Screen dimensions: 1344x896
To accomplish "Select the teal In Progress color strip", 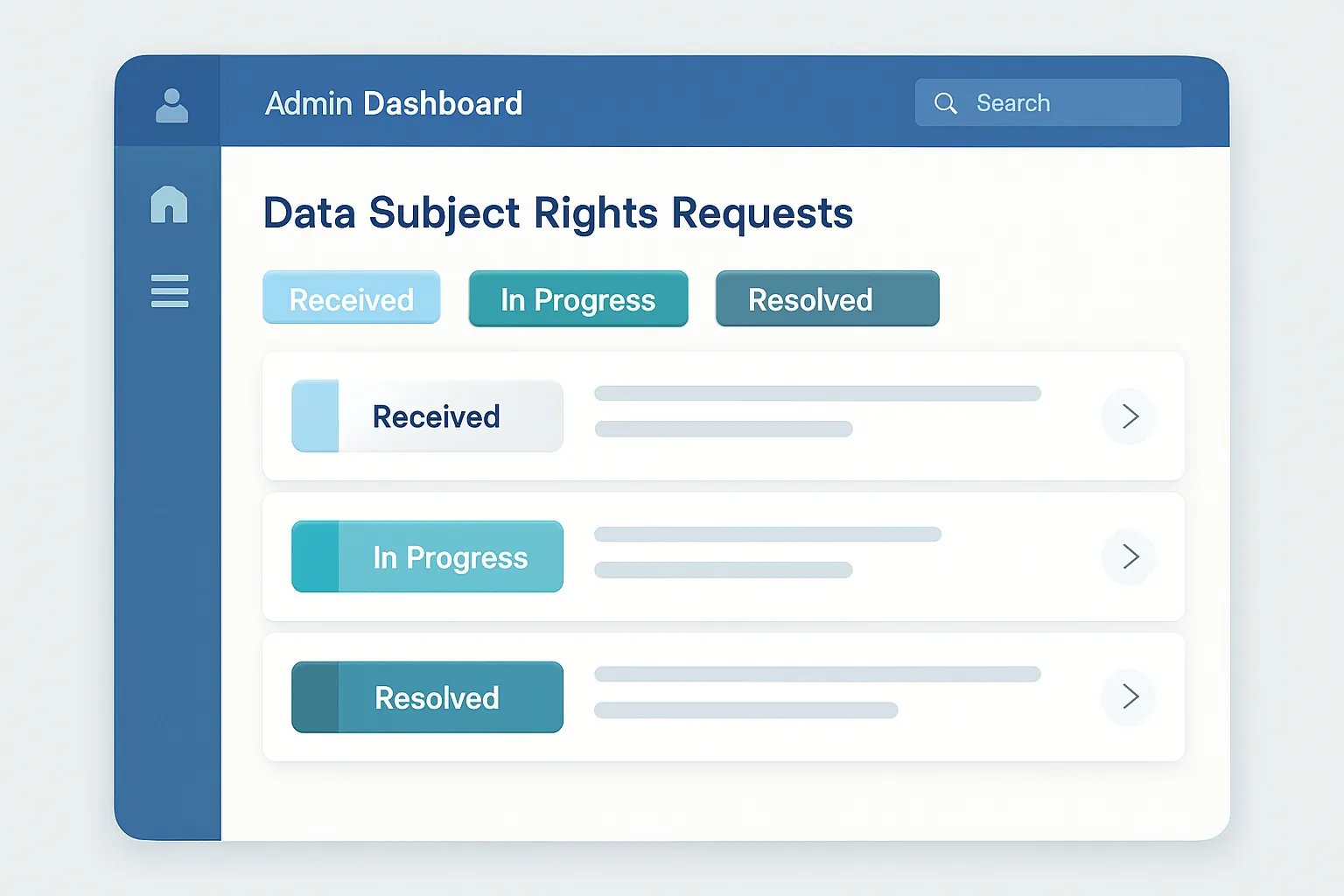I will click(x=315, y=556).
